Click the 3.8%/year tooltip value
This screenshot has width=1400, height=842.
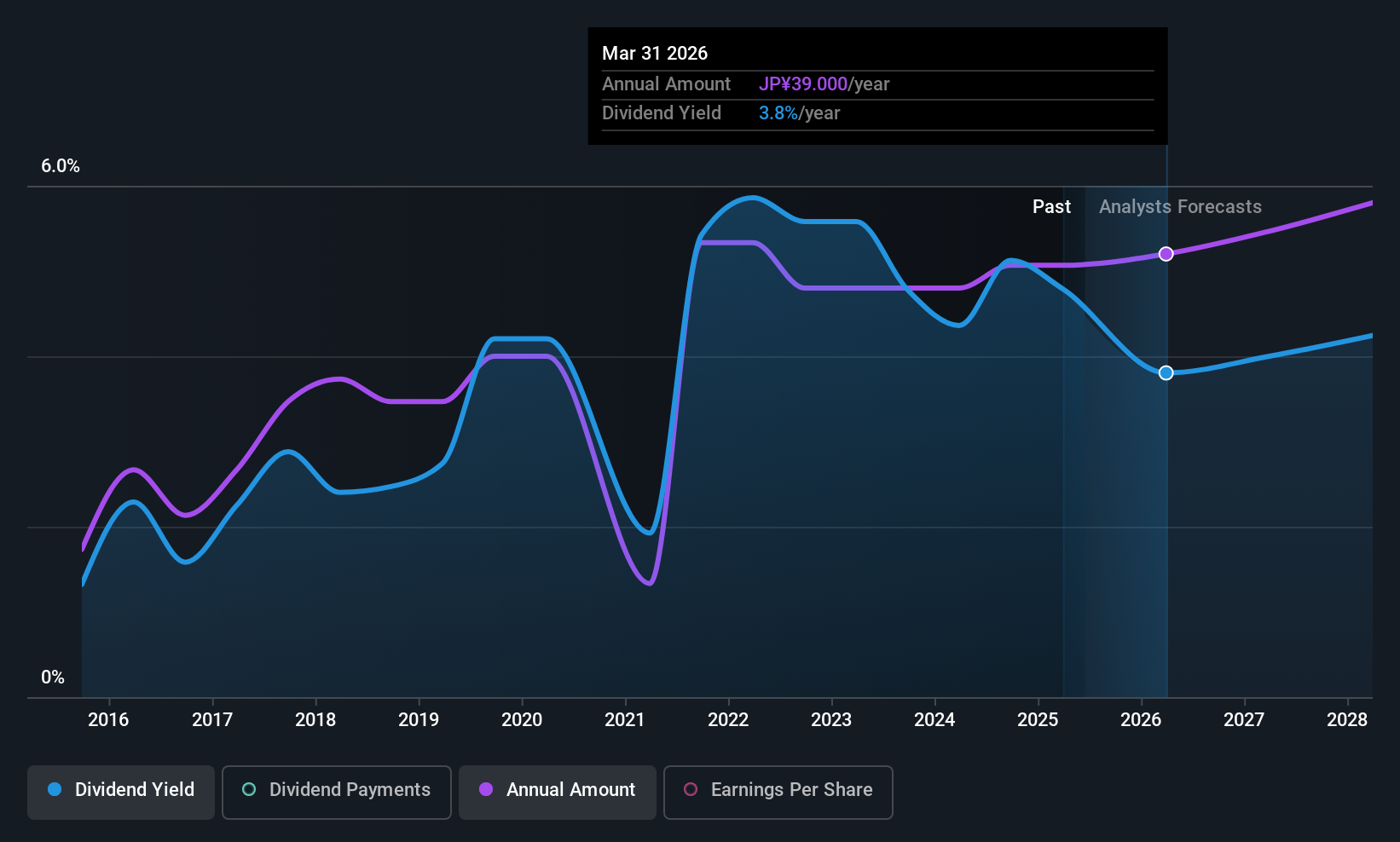[799, 113]
